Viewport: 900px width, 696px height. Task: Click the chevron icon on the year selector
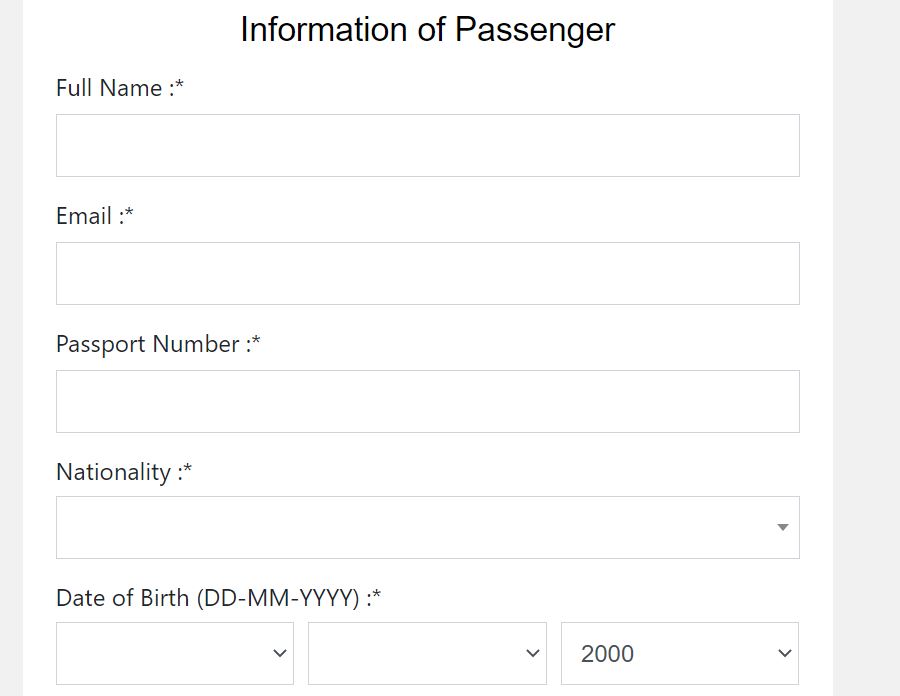[x=786, y=653]
